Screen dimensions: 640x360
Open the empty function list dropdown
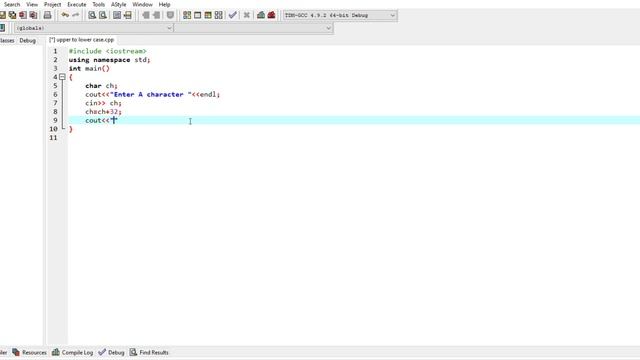pyautogui.click(x=253, y=28)
